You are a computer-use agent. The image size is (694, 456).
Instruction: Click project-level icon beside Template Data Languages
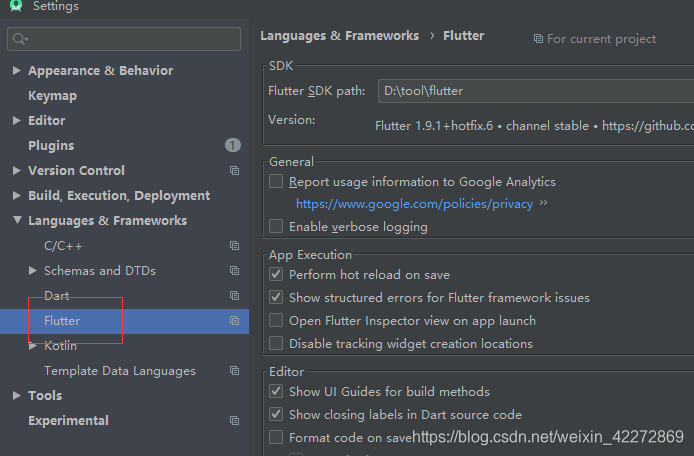235,371
